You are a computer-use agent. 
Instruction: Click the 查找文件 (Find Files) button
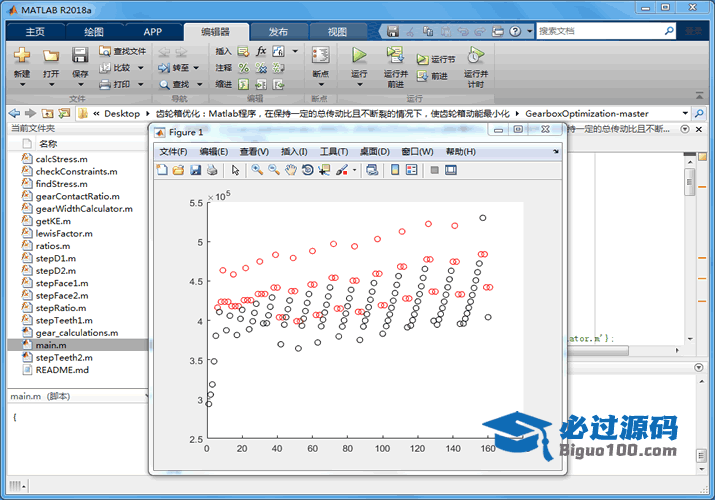click(123, 50)
